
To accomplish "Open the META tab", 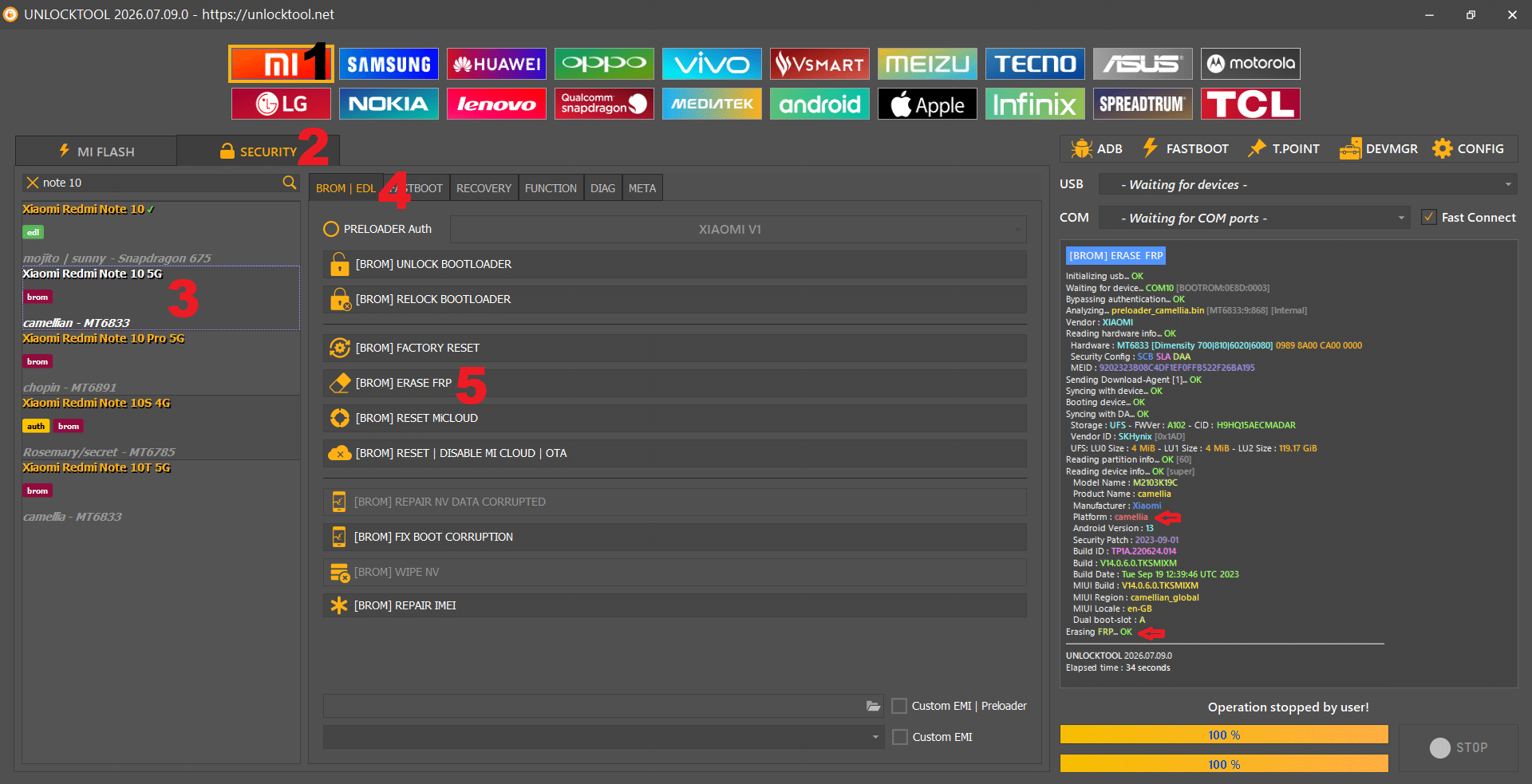I will (642, 188).
